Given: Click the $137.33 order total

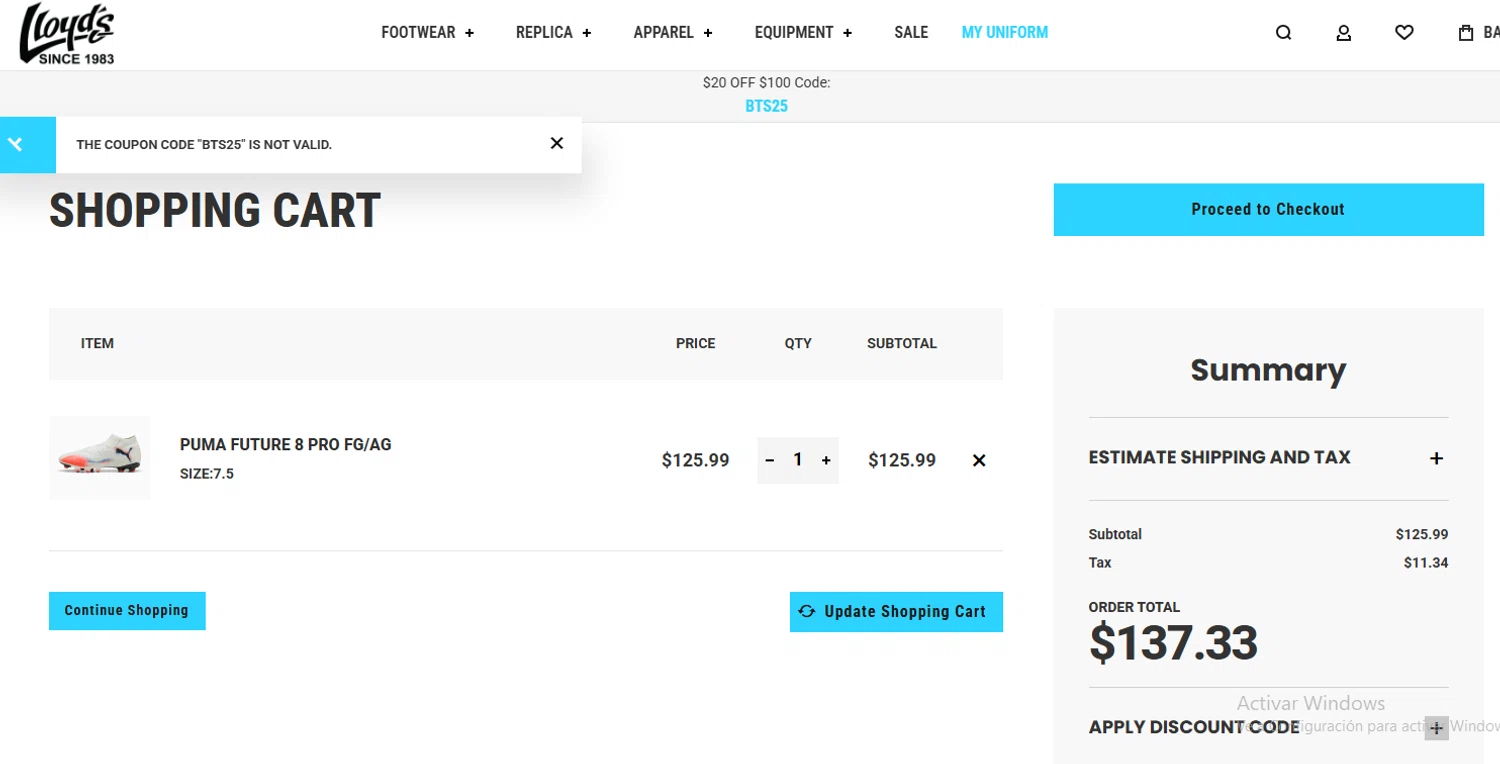Looking at the screenshot, I should pos(1173,643).
